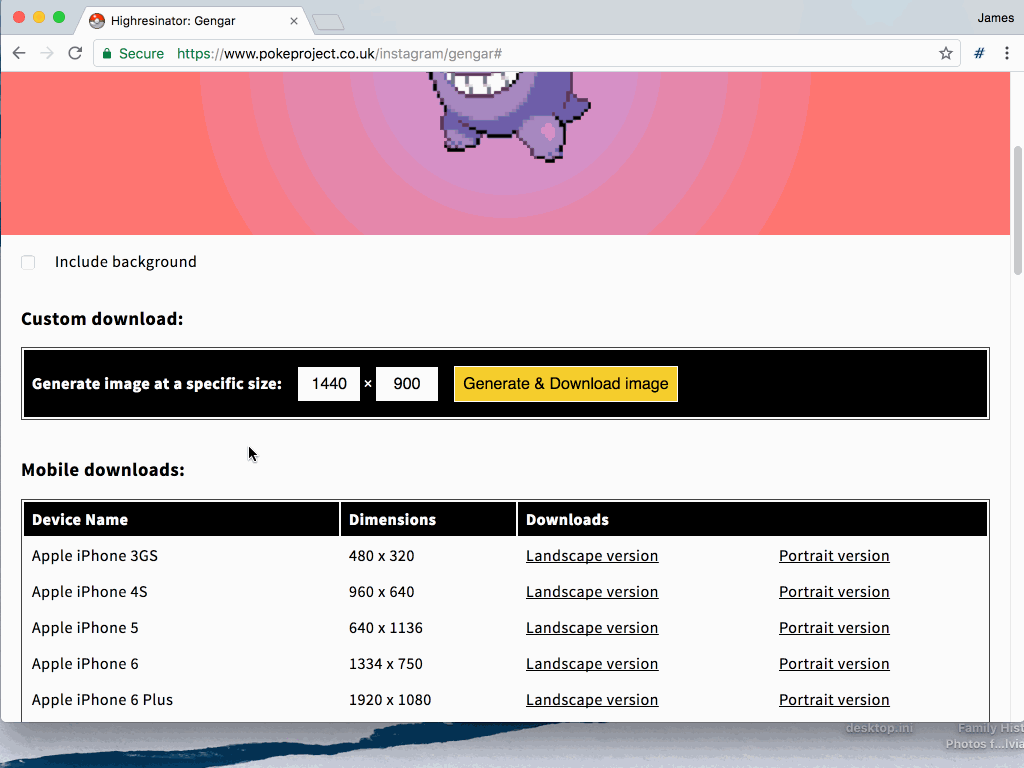
Task: Click the height field showing 900
Action: coord(406,383)
